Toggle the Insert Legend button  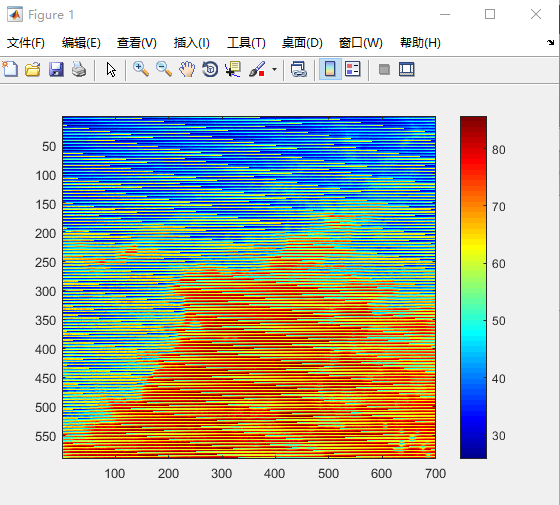tap(353, 69)
